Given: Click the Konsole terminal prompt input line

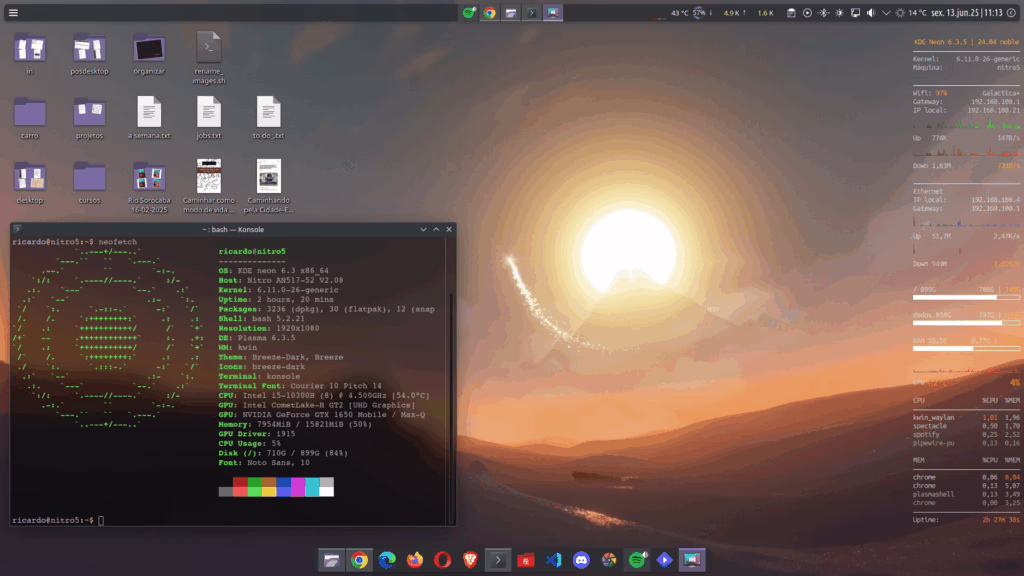Looking at the screenshot, I should click(x=229, y=520).
